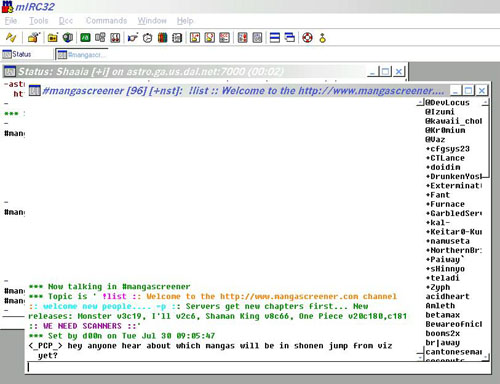Select @kawaii_chol in the nick list

(x=453, y=121)
